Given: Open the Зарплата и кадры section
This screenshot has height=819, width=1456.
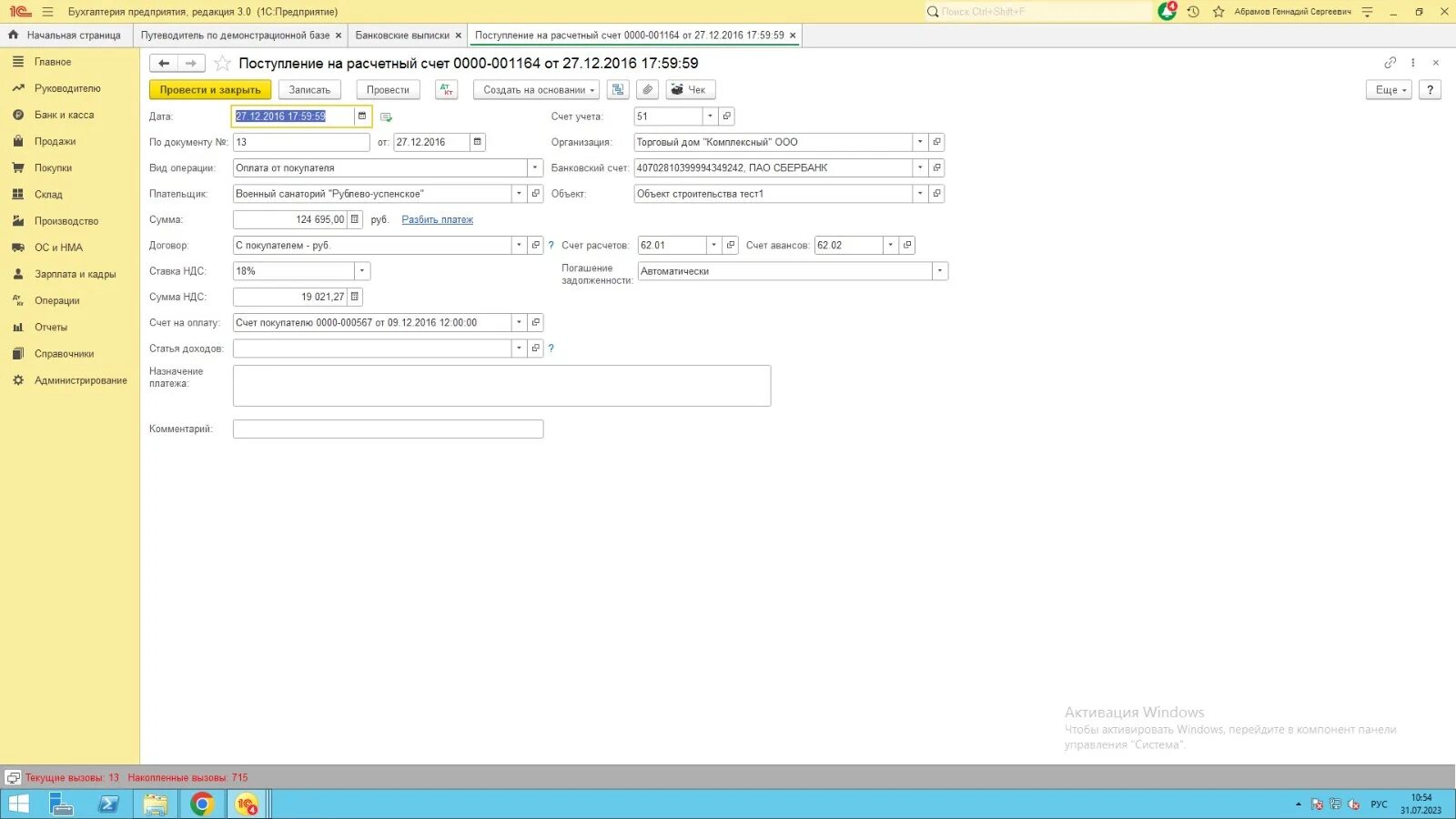Looking at the screenshot, I should (x=75, y=274).
